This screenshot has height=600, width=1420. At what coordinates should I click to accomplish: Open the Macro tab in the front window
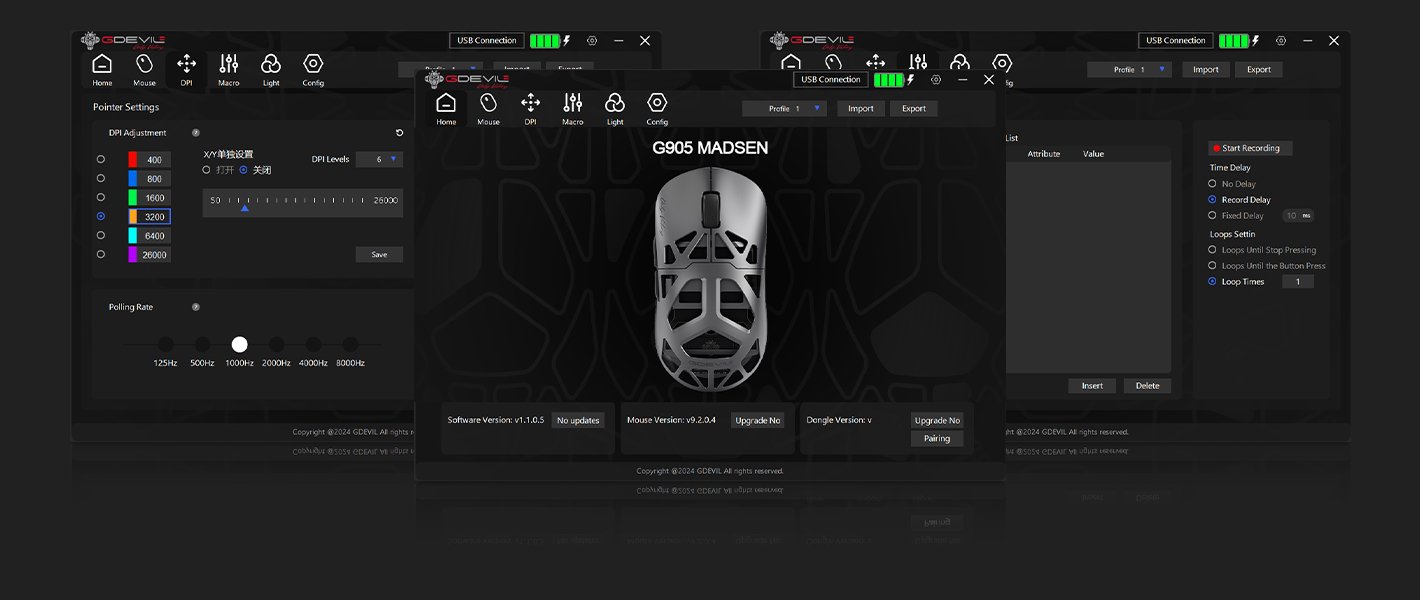click(x=573, y=108)
